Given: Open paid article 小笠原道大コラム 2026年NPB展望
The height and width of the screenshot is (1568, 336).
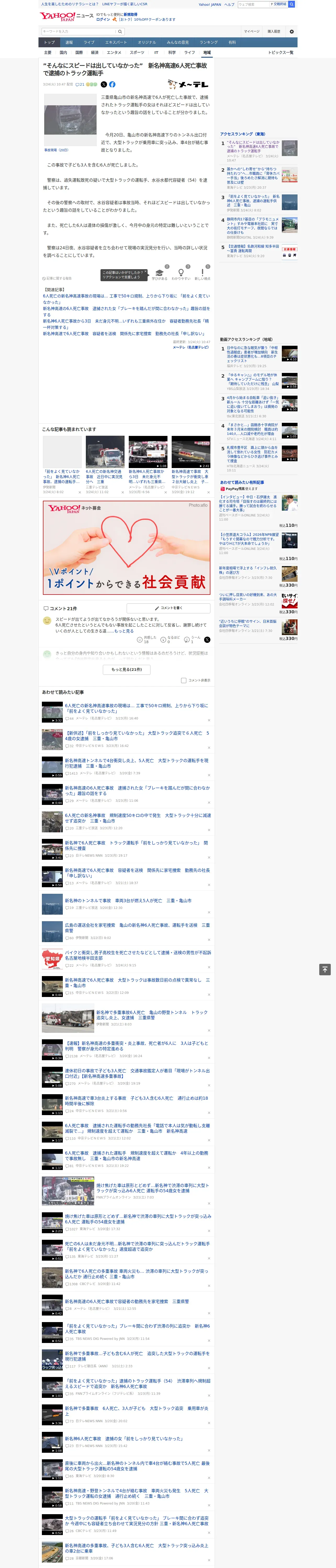Looking at the screenshot, I should (249, 539).
